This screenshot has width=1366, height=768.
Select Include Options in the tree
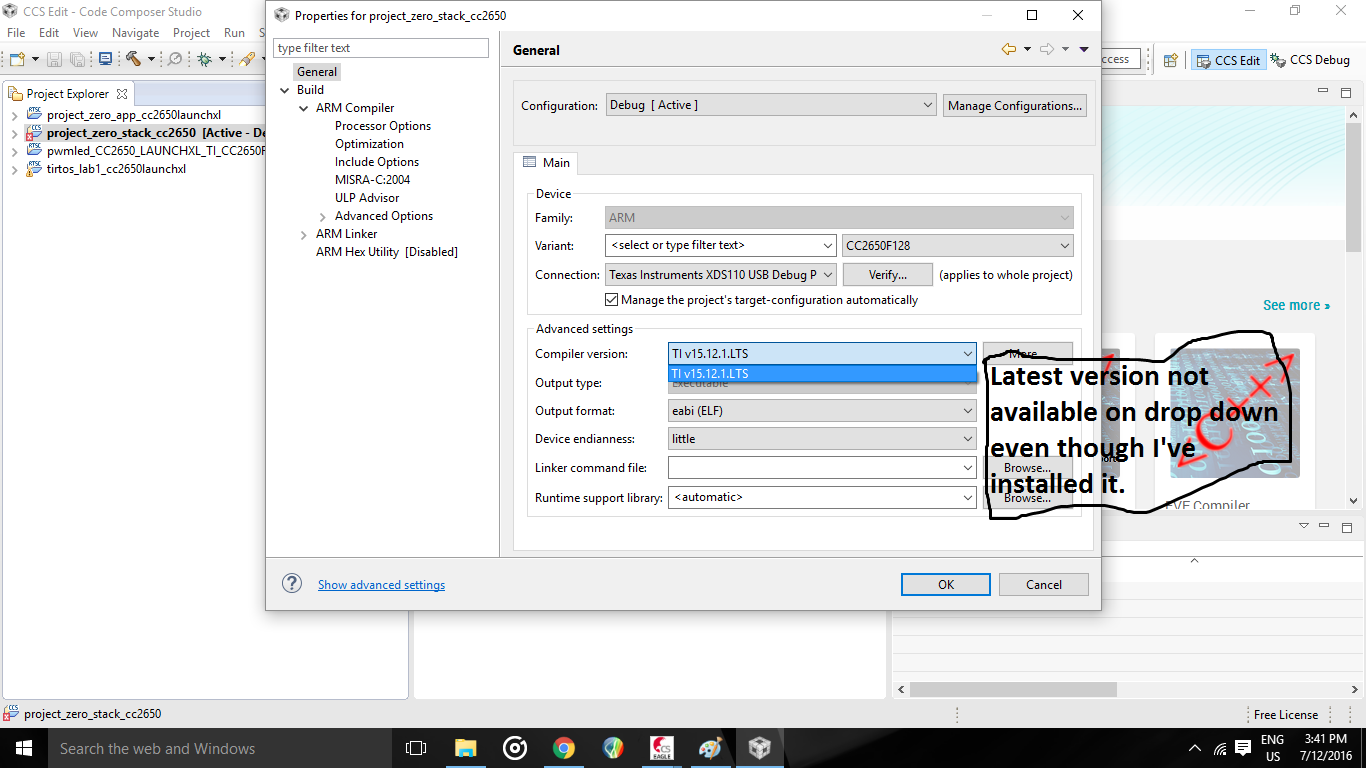[x=377, y=162]
